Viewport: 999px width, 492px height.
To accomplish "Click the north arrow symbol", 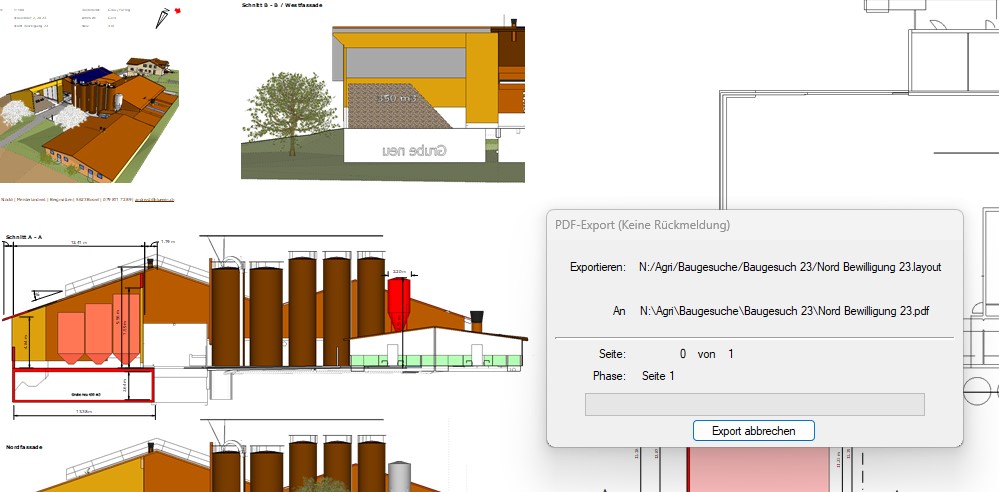I will pyautogui.click(x=164, y=17).
